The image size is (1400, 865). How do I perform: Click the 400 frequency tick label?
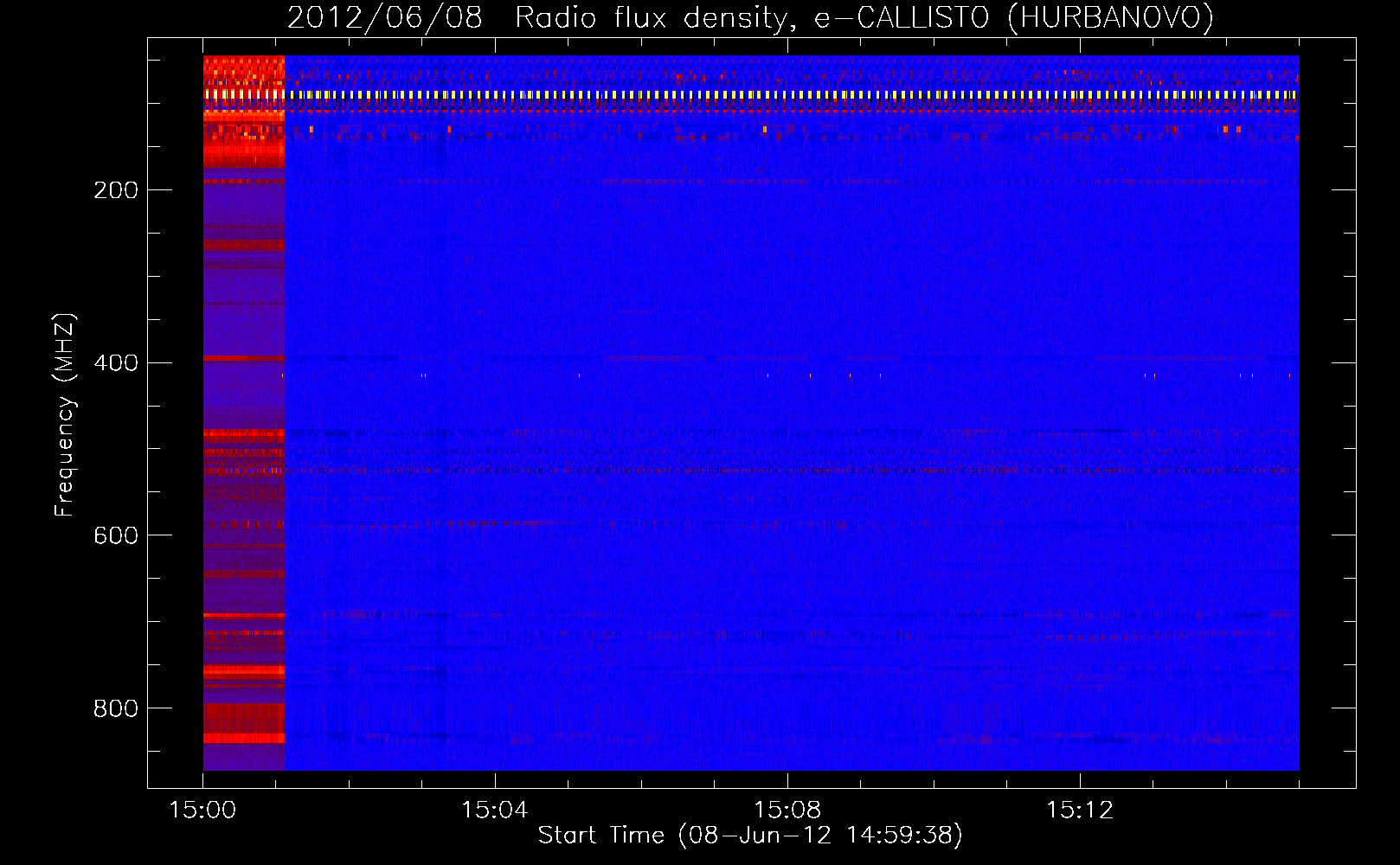coord(116,363)
